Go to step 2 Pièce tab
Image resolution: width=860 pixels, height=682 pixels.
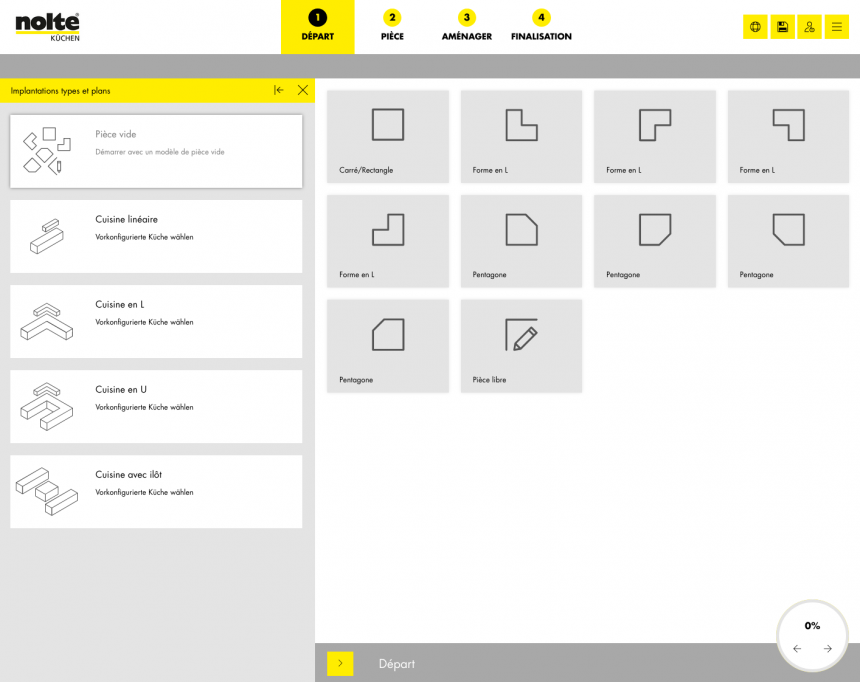pos(392,27)
